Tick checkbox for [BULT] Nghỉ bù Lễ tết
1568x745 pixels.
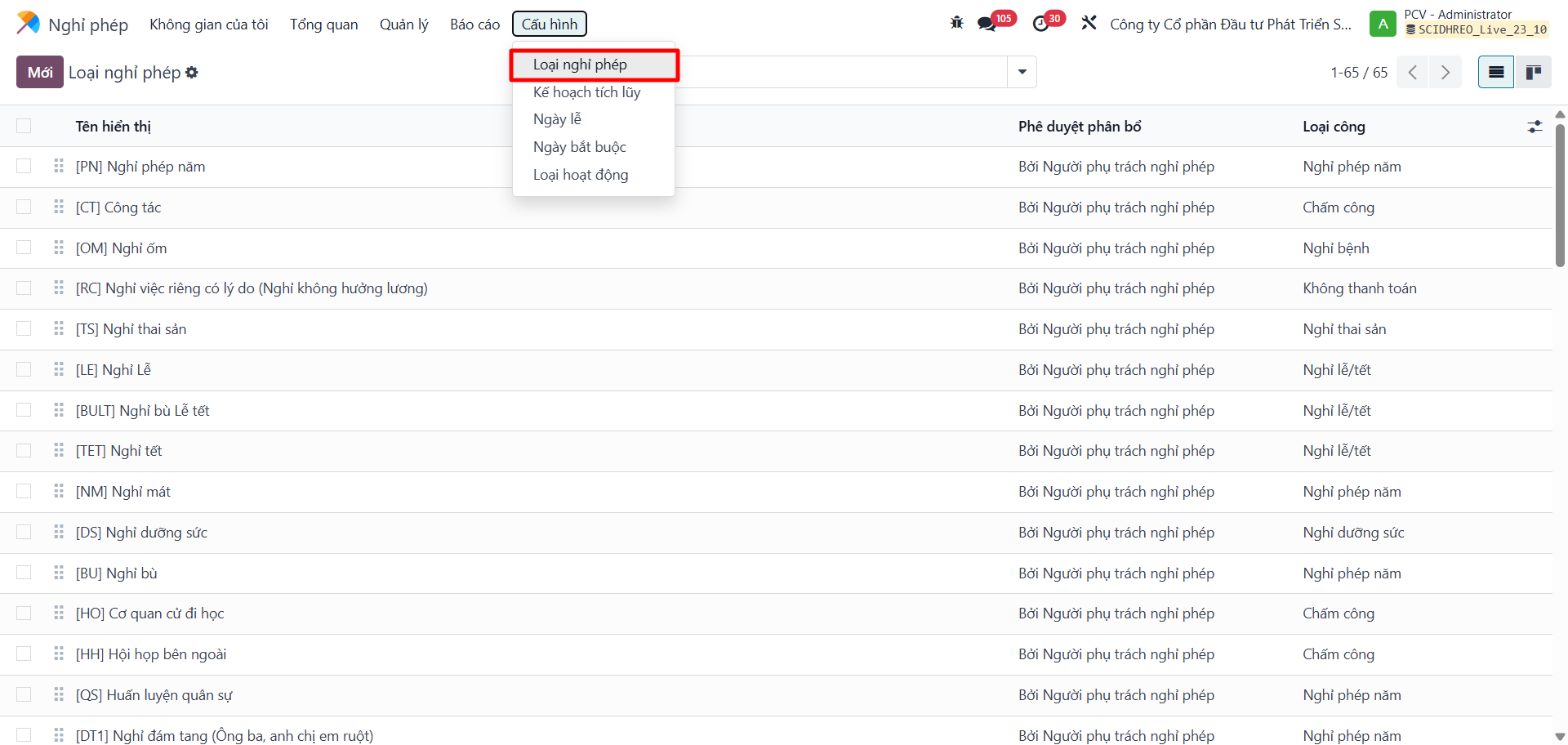(24, 410)
